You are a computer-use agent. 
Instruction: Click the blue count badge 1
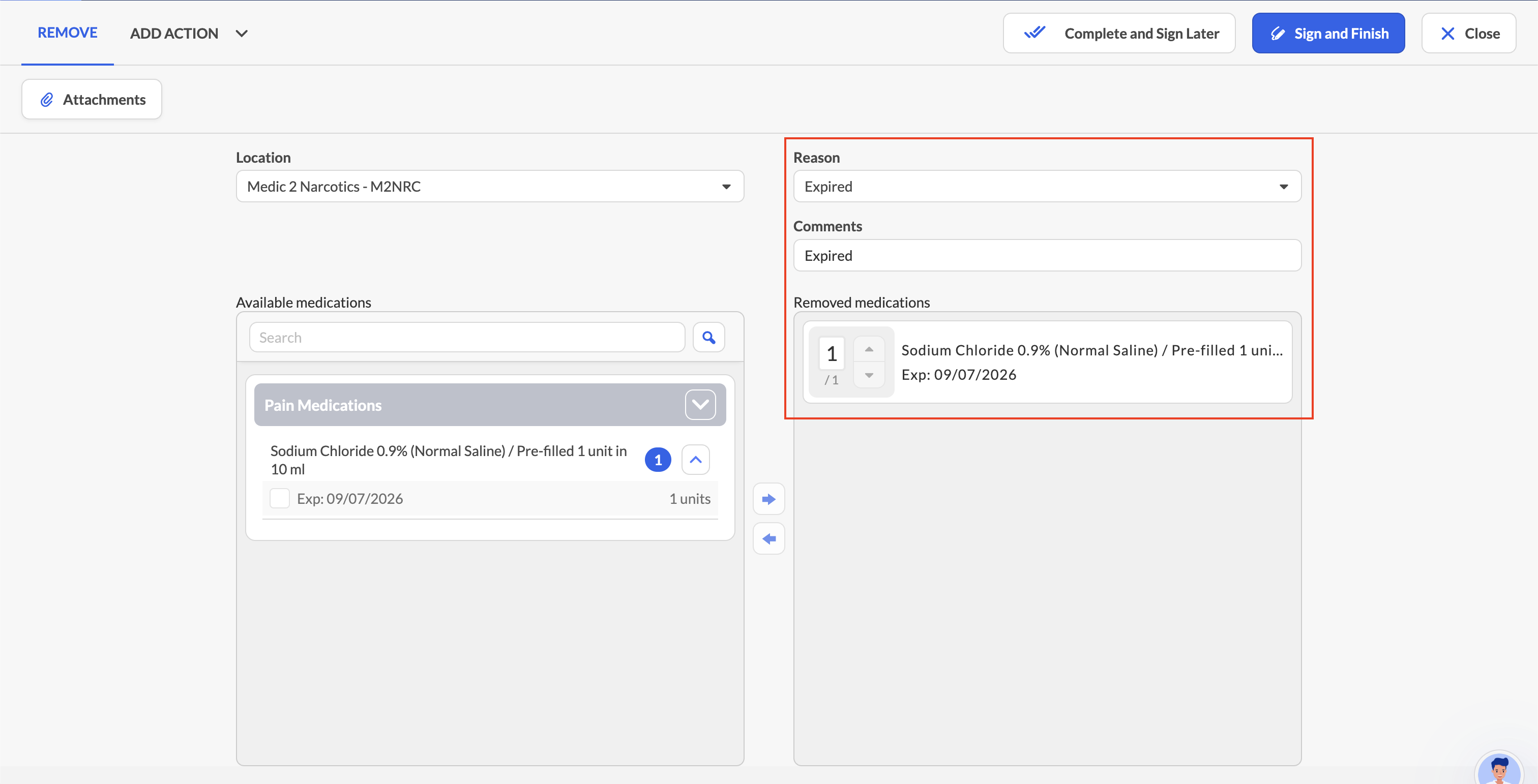(658, 460)
